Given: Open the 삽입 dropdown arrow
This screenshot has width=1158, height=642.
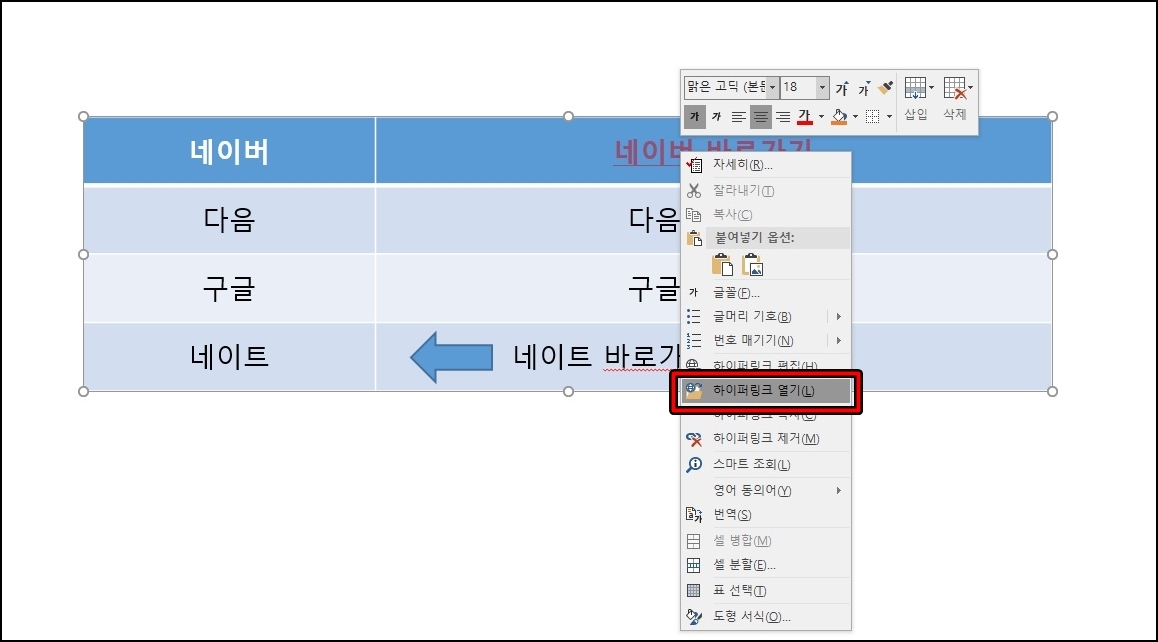Looking at the screenshot, I should click(931, 87).
